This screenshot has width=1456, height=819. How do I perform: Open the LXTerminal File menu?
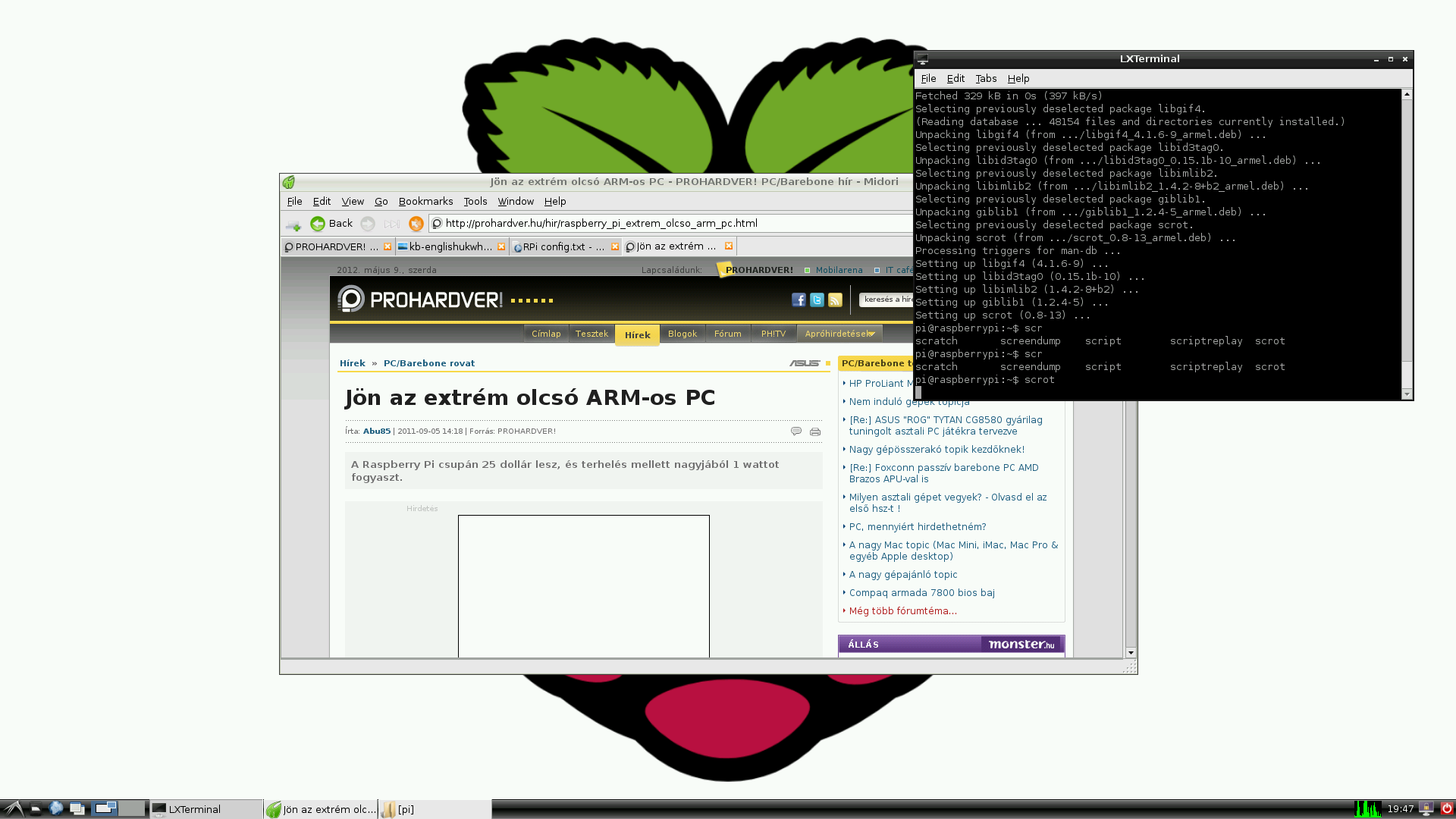[928, 79]
